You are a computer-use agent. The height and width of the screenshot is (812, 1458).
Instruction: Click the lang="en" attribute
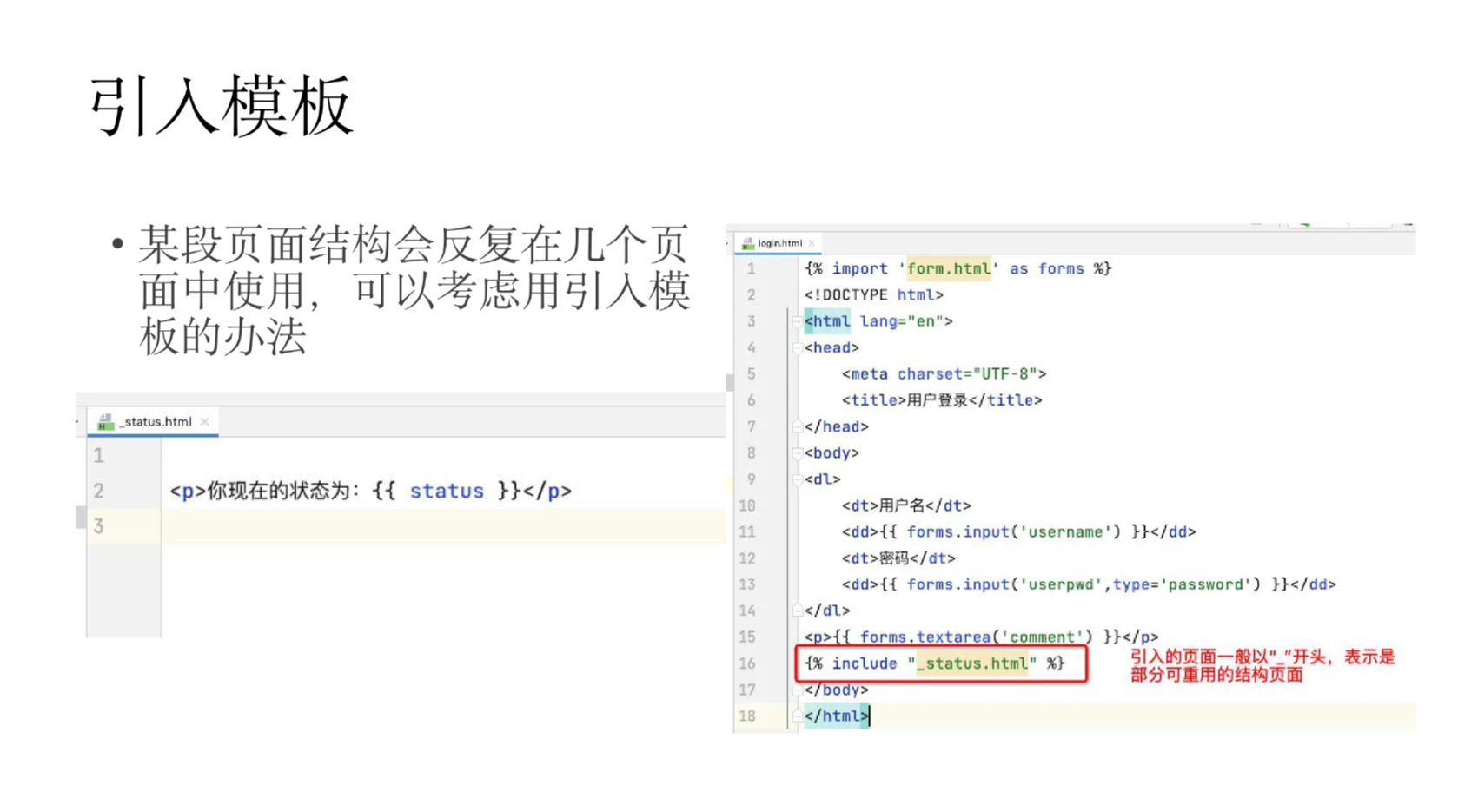(x=901, y=321)
